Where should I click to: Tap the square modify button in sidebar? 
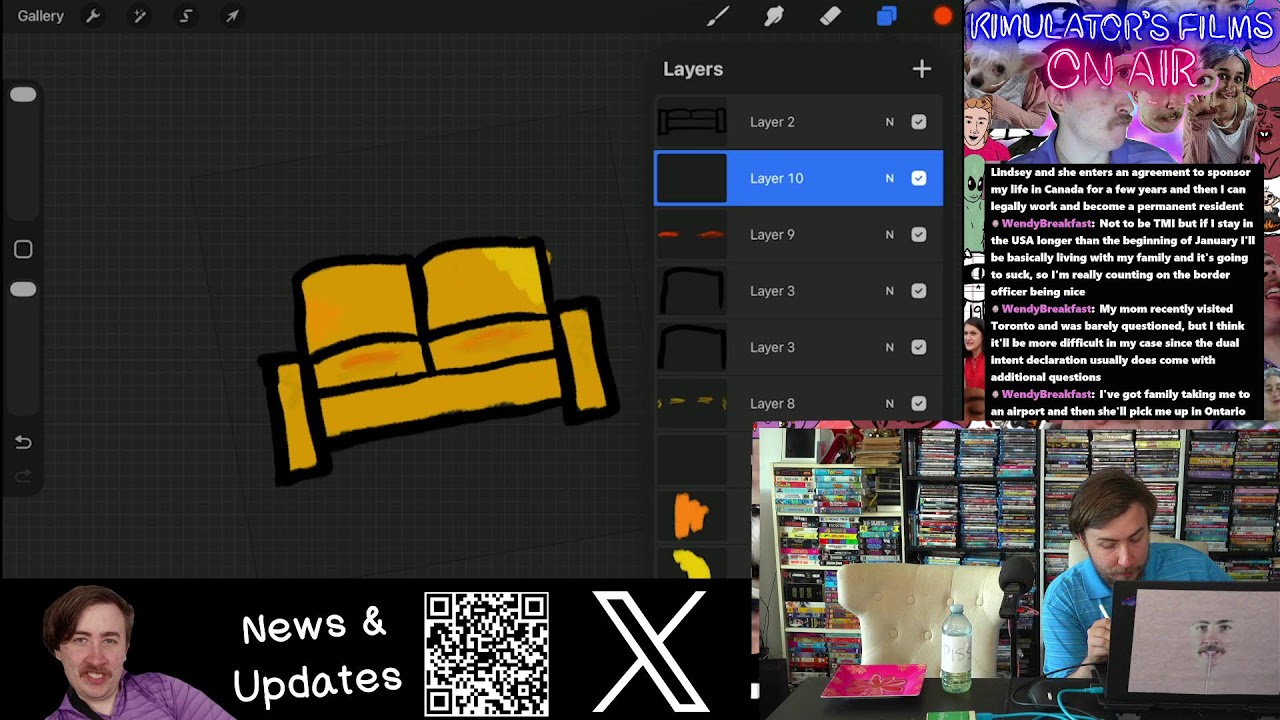coord(23,249)
